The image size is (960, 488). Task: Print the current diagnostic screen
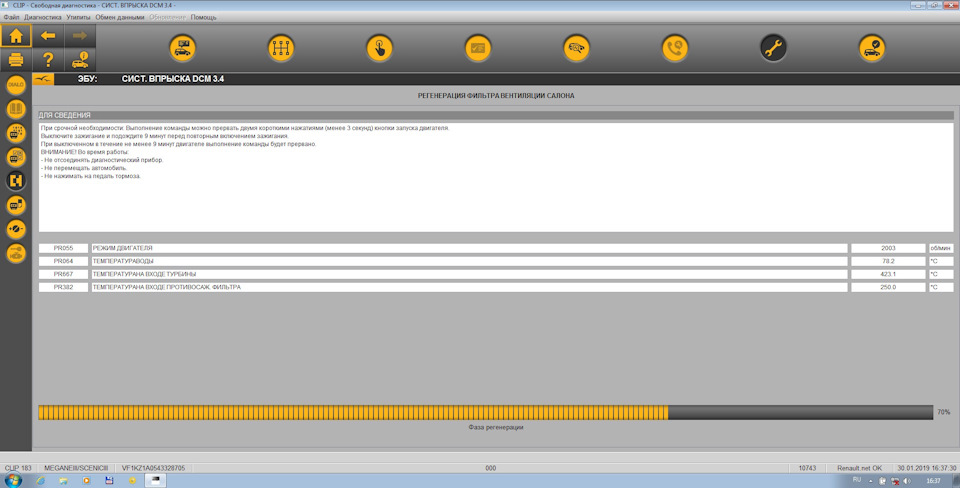pyautogui.click(x=16, y=60)
